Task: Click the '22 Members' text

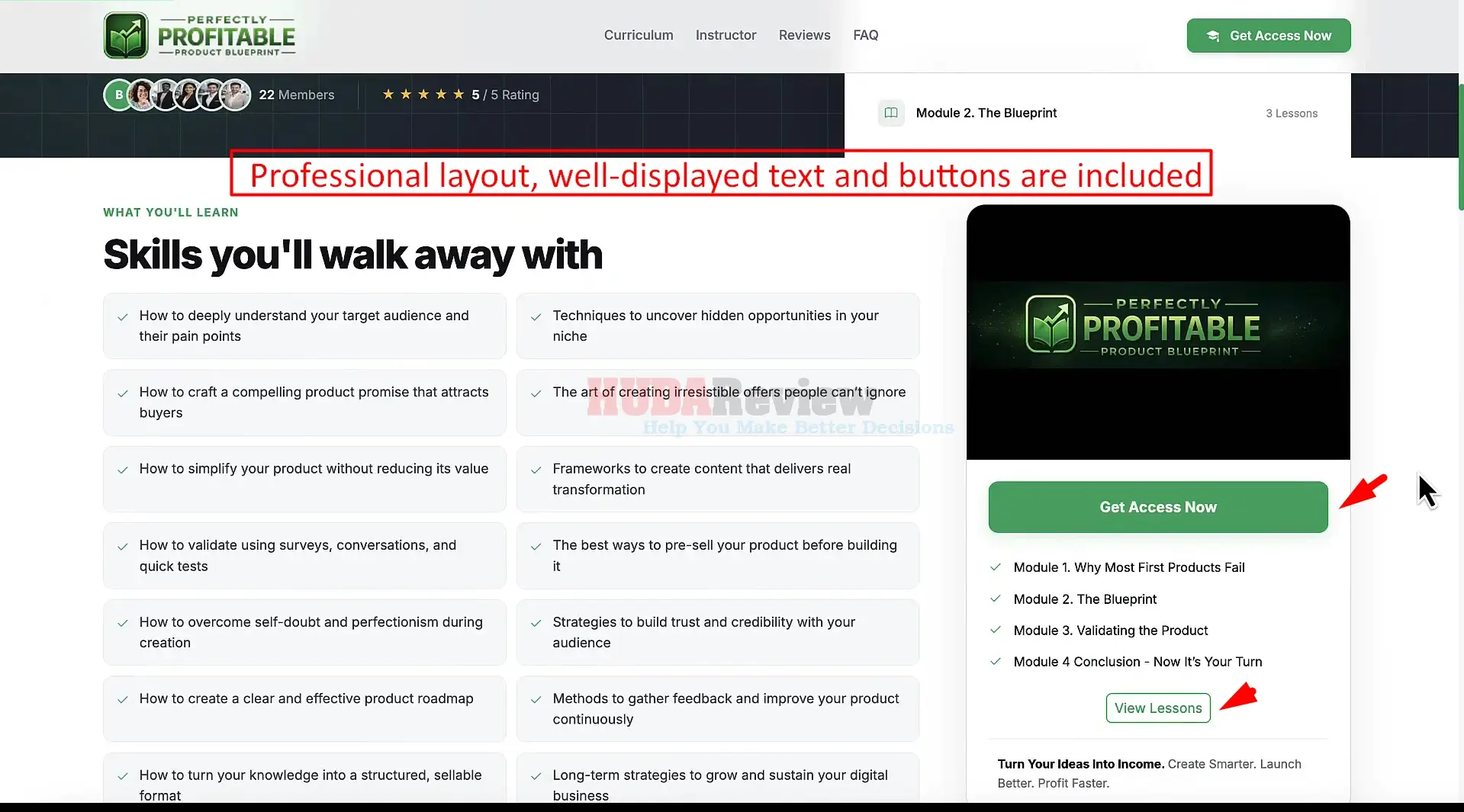Action: point(297,95)
